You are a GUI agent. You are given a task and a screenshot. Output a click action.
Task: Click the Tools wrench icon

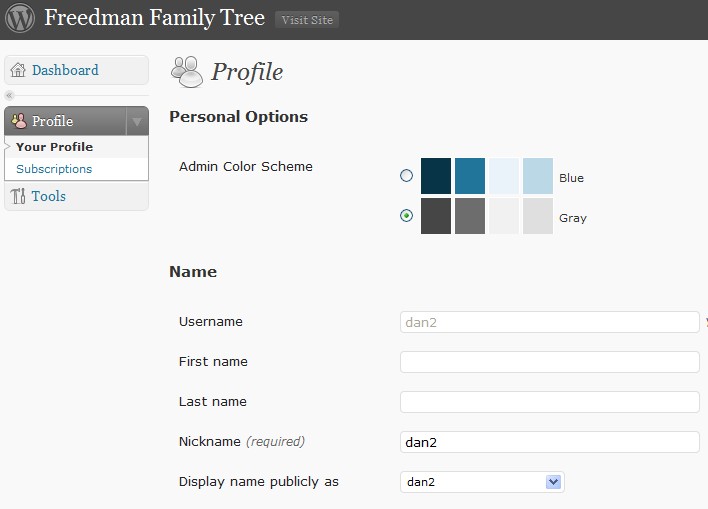(18, 196)
